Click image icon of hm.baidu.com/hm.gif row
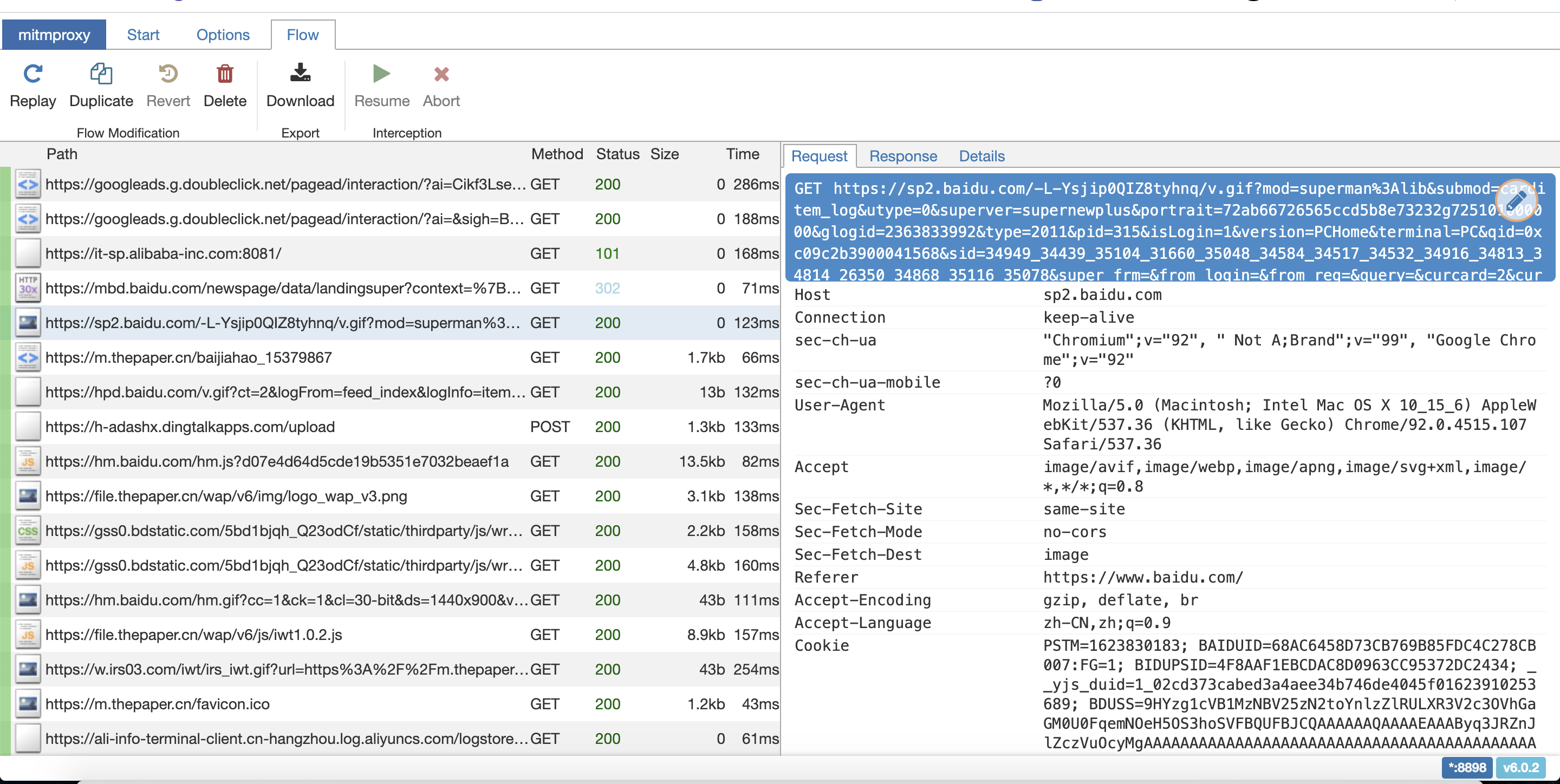This screenshot has width=1560, height=784. point(28,600)
